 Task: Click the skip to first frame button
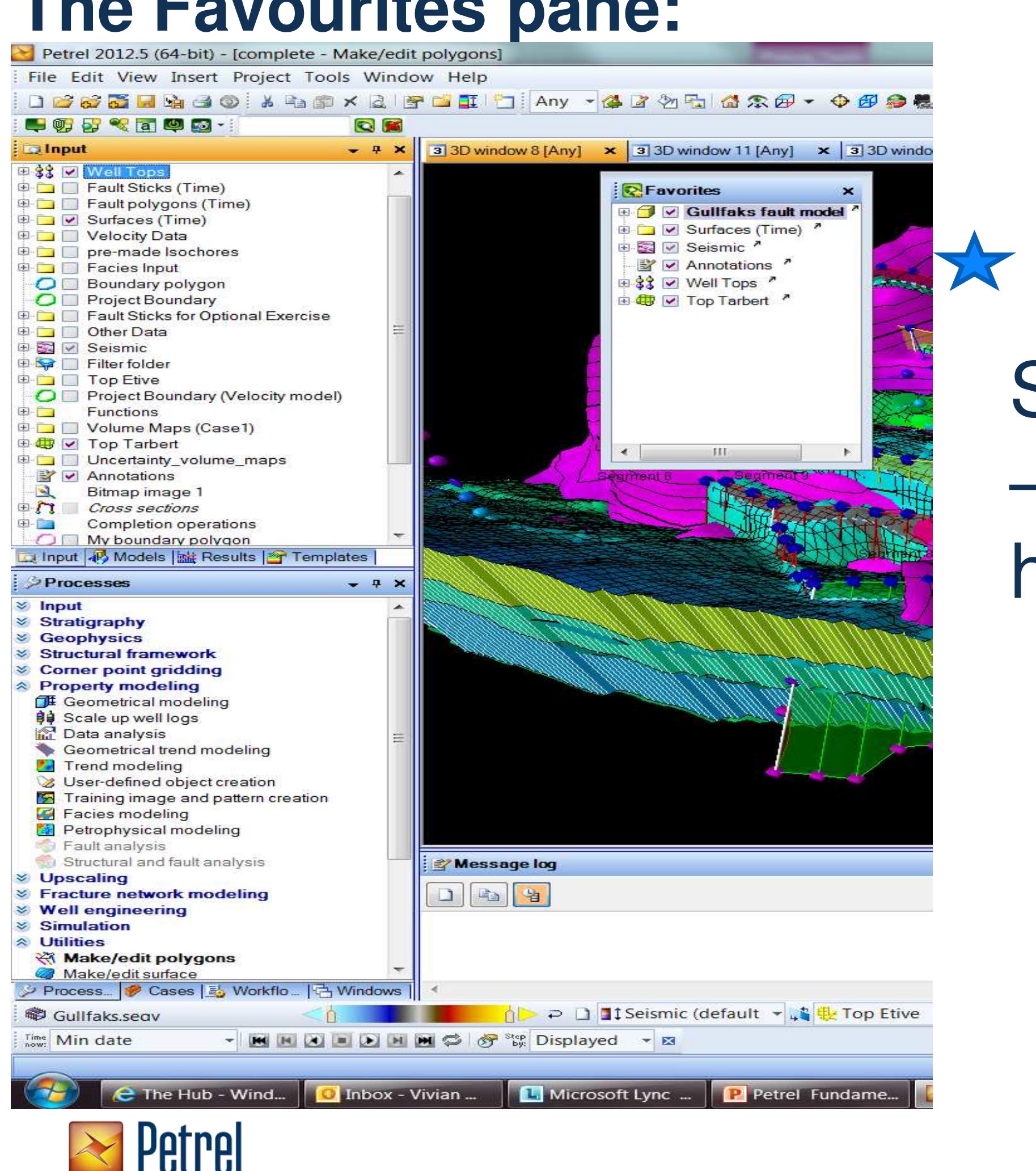pos(259,1041)
